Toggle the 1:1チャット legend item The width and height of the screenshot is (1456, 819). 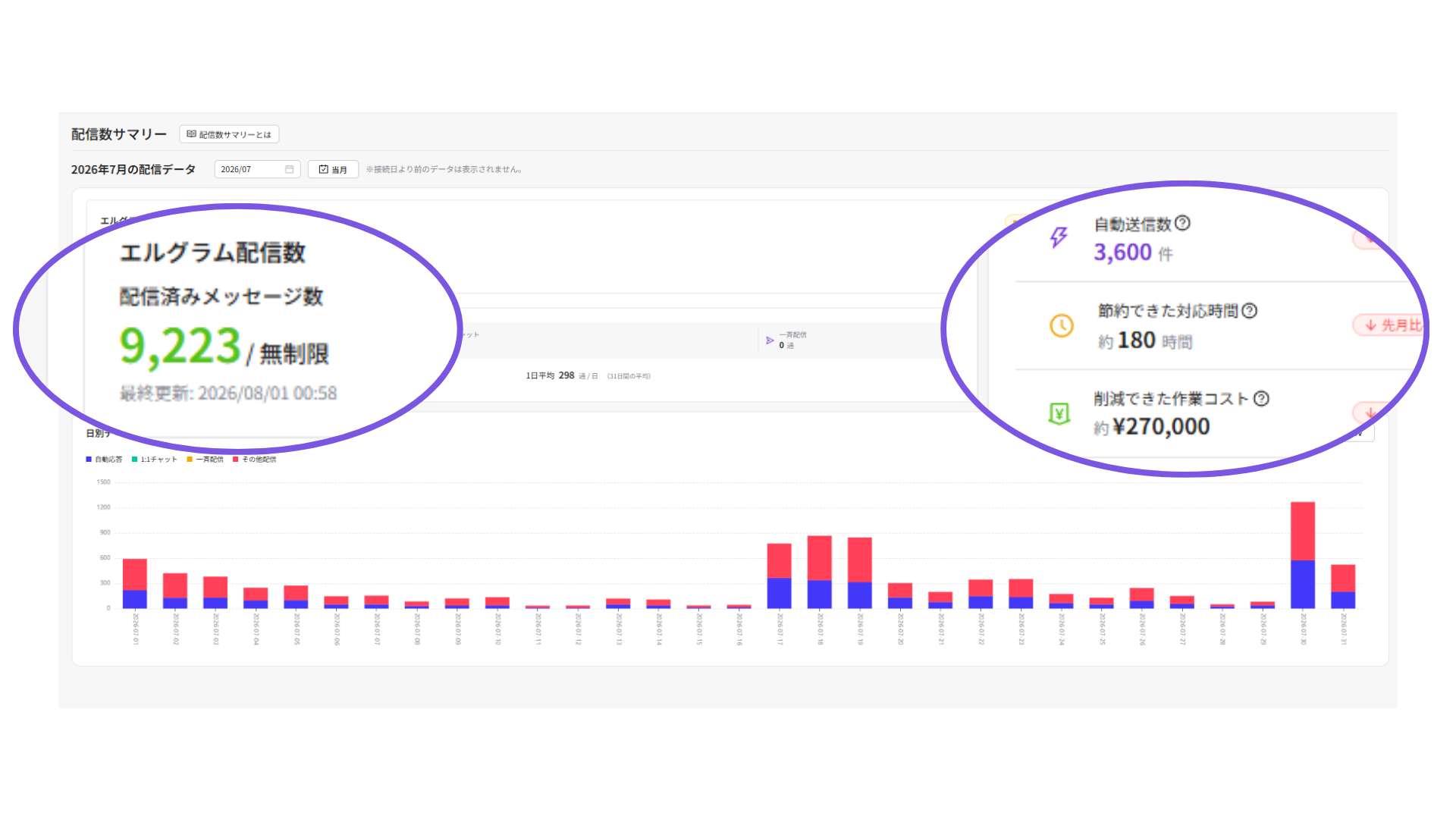[x=155, y=460]
